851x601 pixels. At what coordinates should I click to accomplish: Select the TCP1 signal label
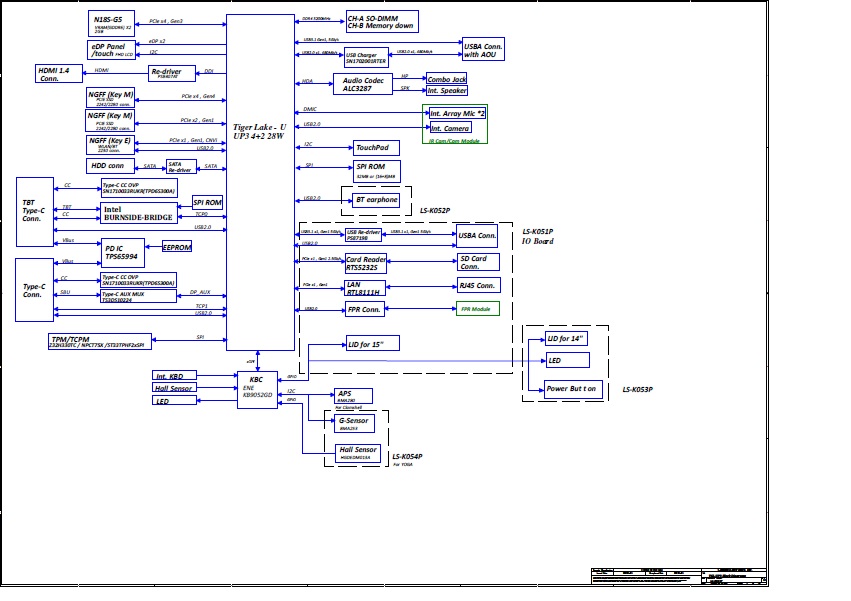click(x=202, y=306)
